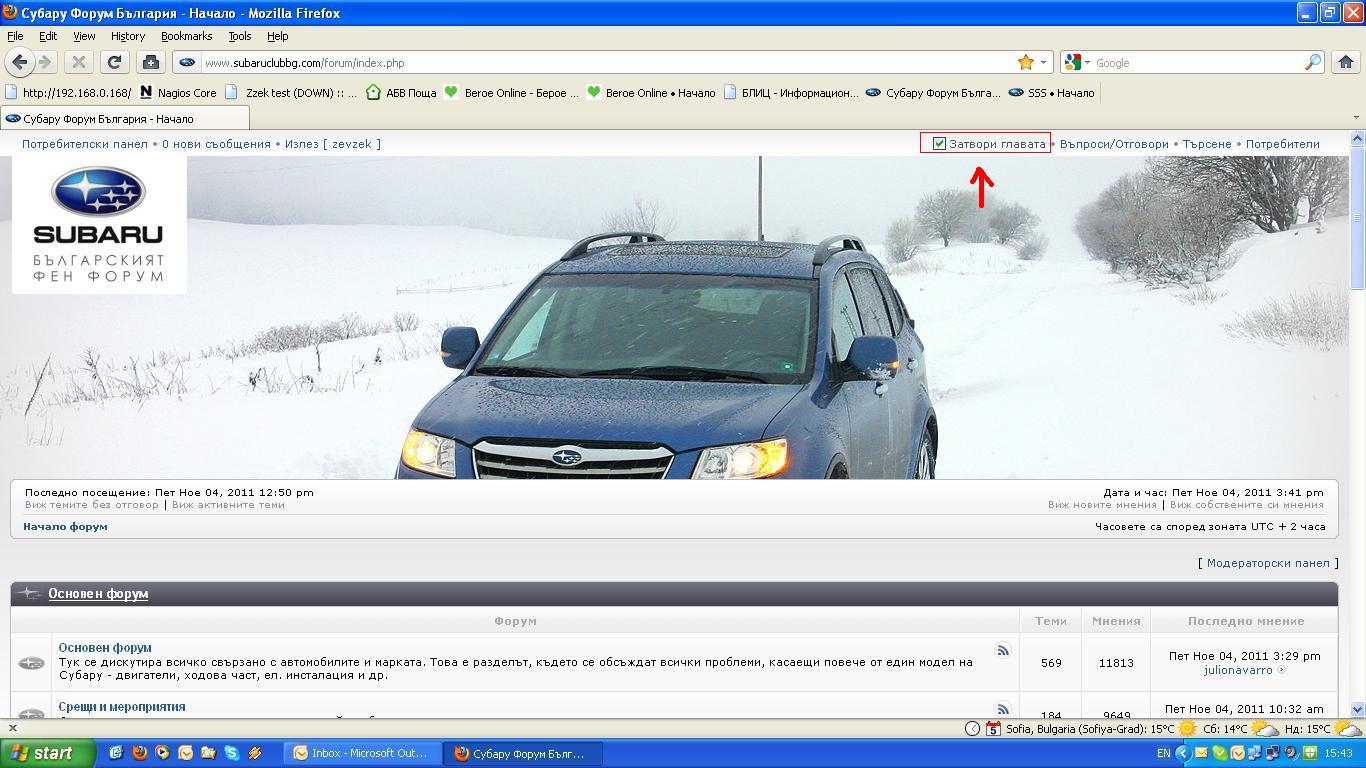Image resolution: width=1366 pixels, height=768 pixels.
Task: Click the Subaru site identity icon in address bar
Action: (187, 62)
